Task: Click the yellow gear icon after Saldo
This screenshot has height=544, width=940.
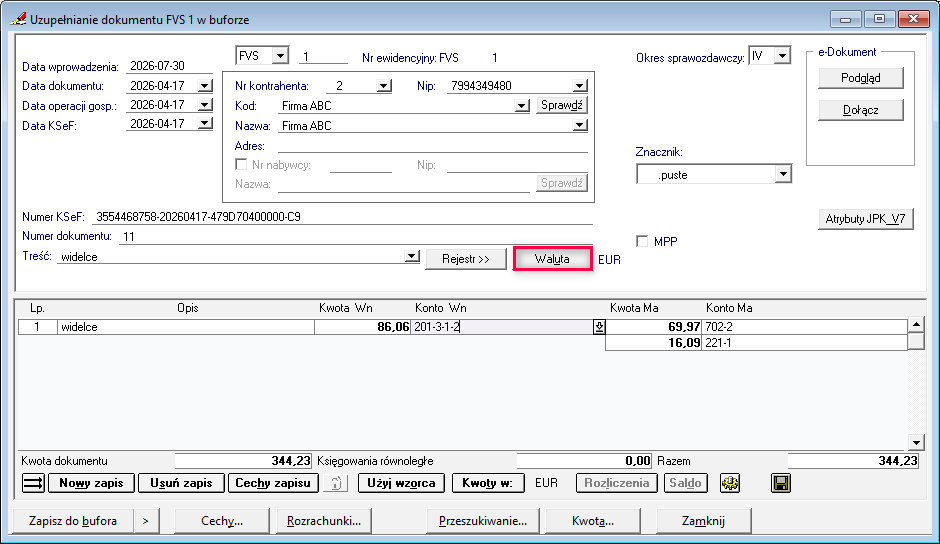Action: [x=730, y=483]
